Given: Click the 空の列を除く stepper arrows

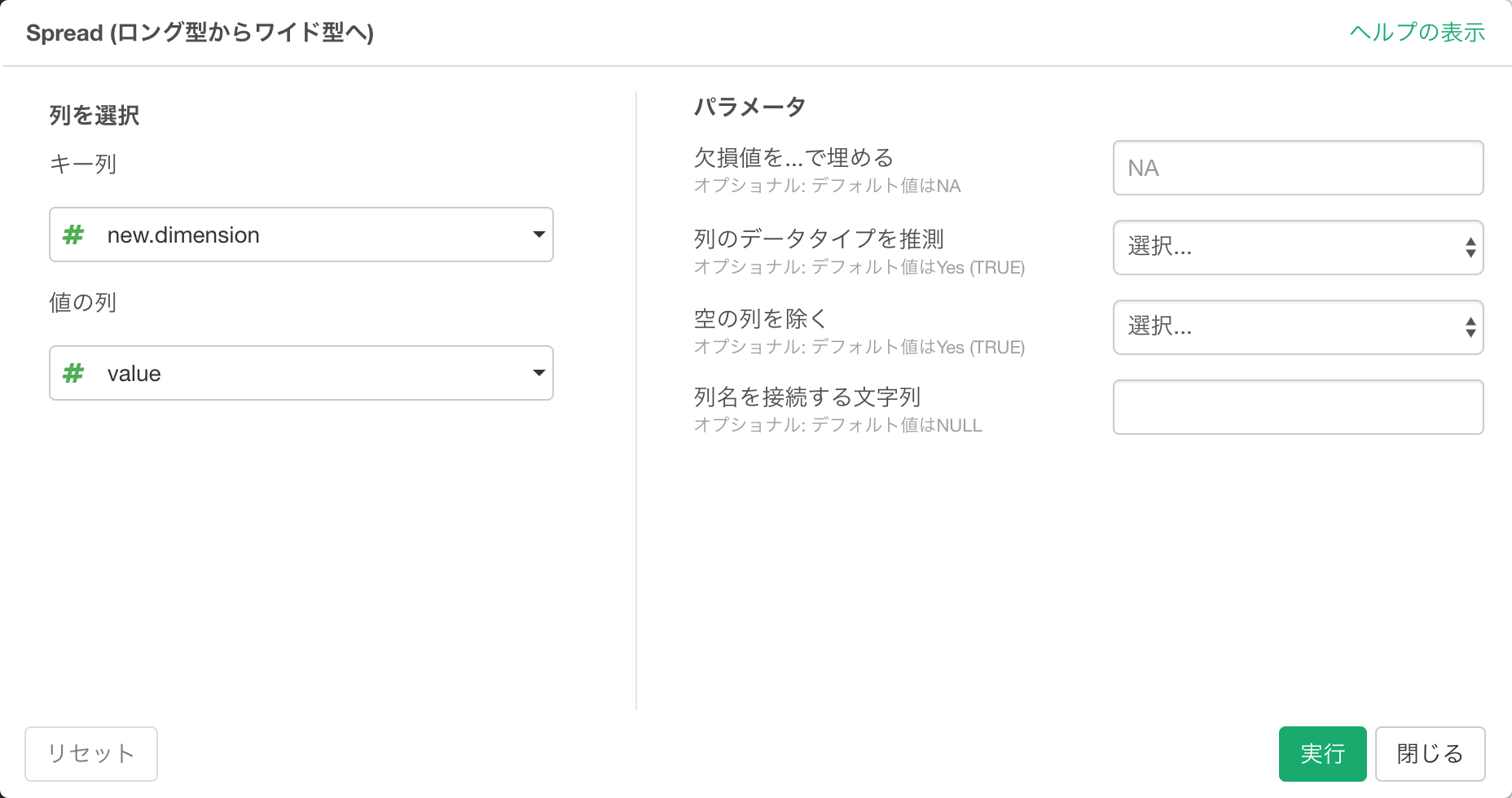Looking at the screenshot, I should (x=1470, y=327).
